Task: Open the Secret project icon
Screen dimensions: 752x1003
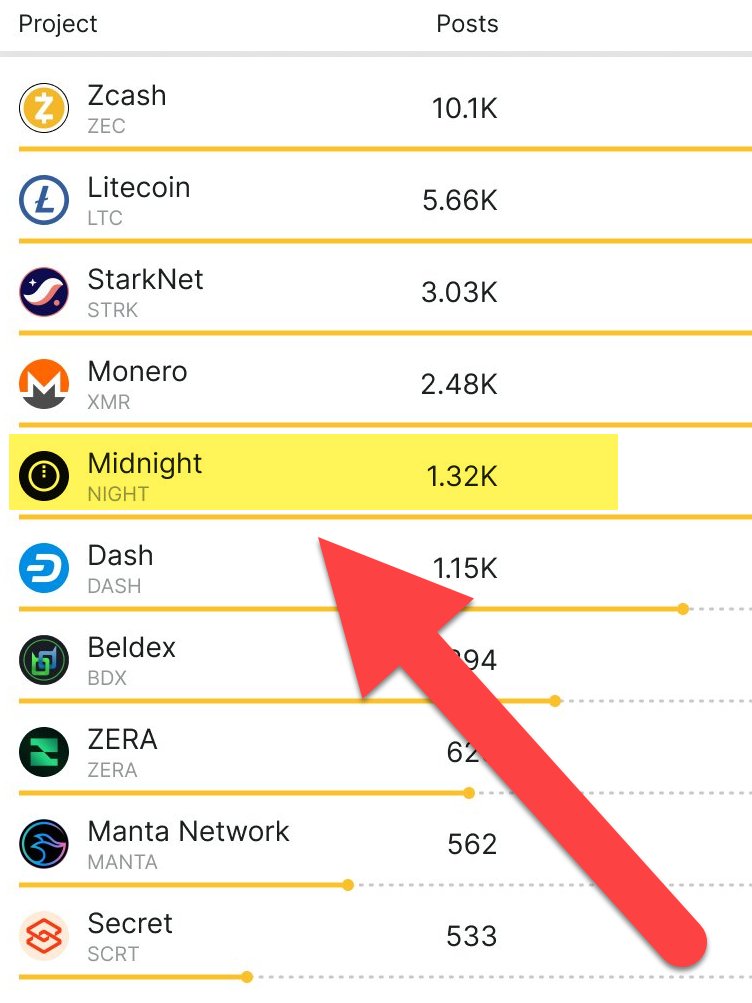Action: pyautogui.click(x=44, y=936)
